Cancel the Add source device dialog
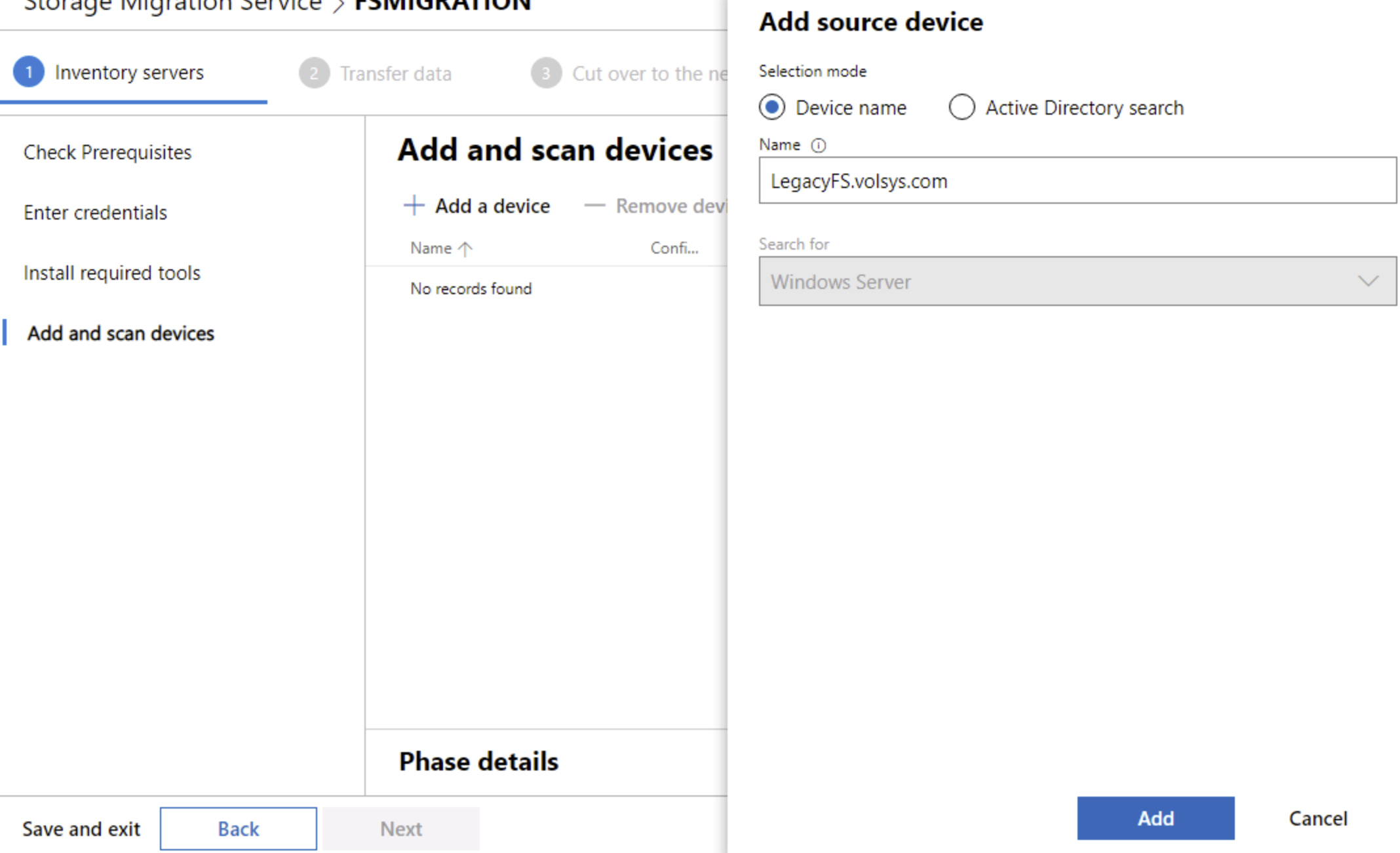The width and height of the screenshot is (1400, 853). [x=1317, y=818]
